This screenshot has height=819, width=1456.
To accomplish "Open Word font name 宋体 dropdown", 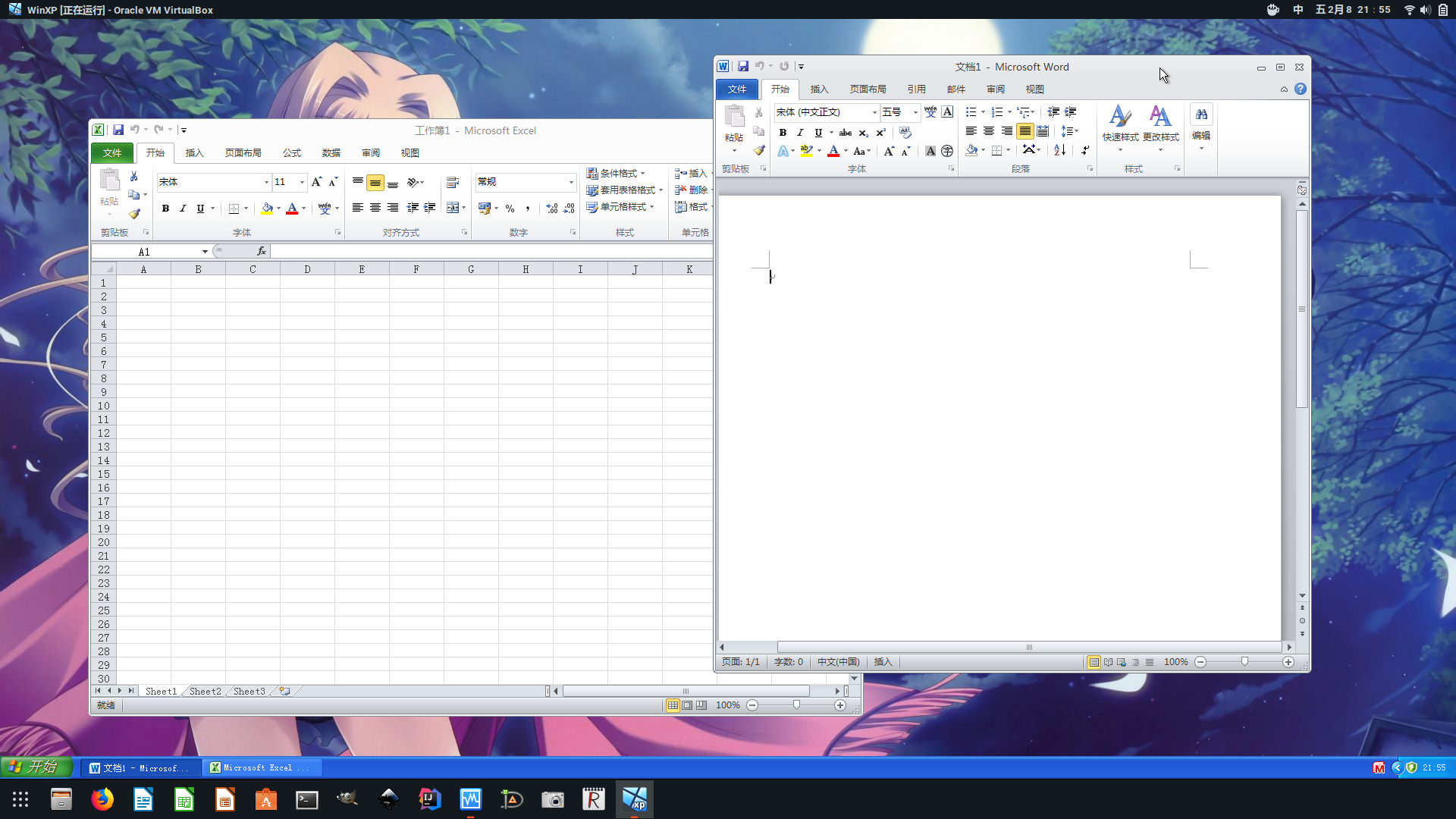I will click(x=874, y=112).
